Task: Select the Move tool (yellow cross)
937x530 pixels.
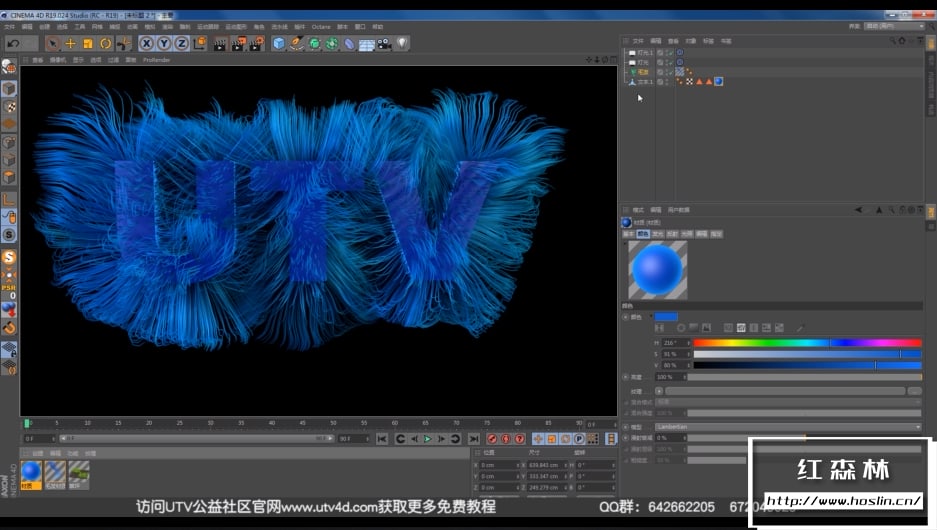Action: coord(71,44)
